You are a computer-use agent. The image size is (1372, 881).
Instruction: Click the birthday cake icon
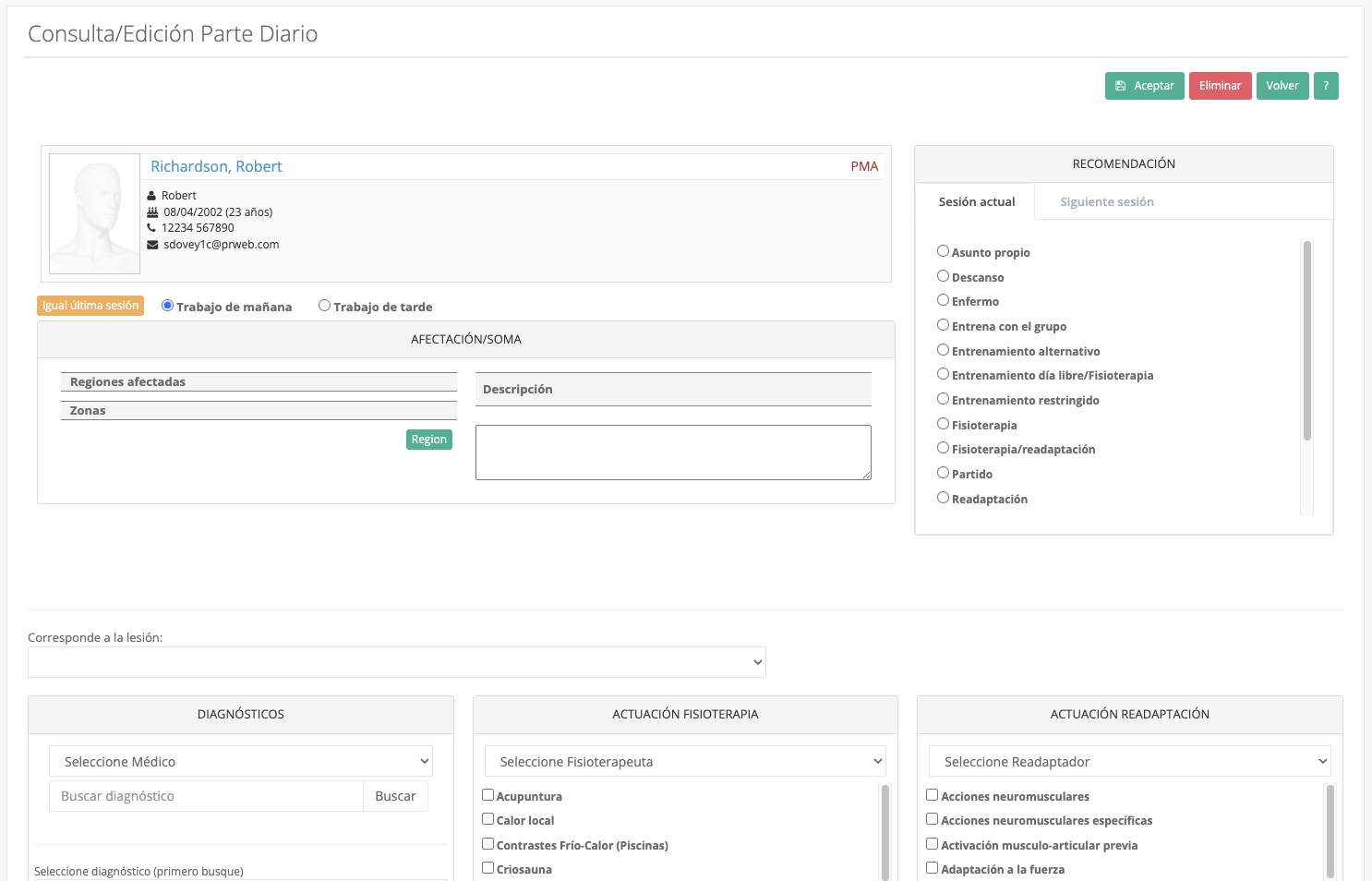click(x=152, y=212)
